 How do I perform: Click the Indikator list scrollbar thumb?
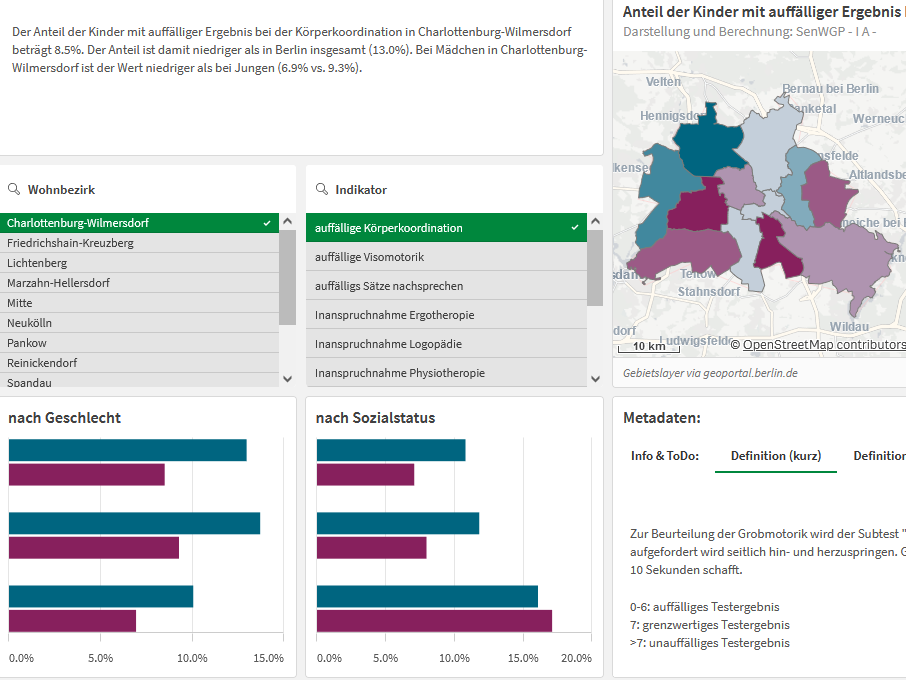point(595,267)
